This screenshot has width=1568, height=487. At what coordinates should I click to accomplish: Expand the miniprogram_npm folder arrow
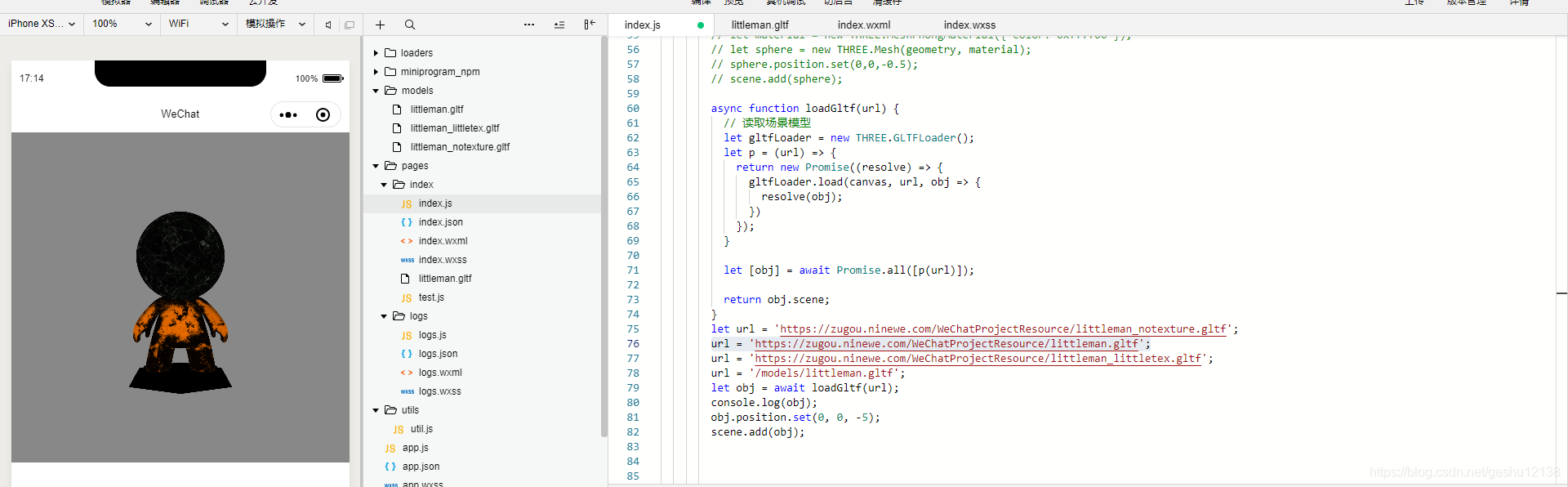(x=376, y=72)
